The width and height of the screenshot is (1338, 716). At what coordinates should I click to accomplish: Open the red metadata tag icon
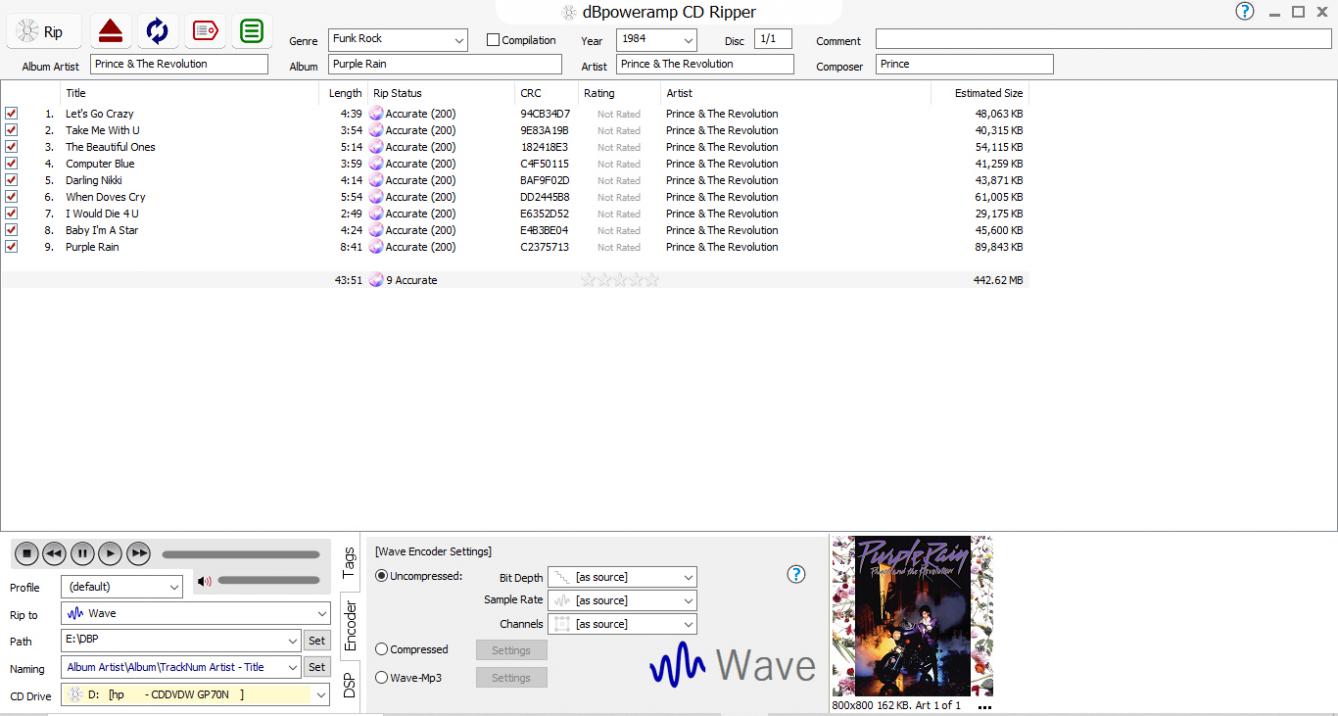pyautogui.click(x=204, y=32)
